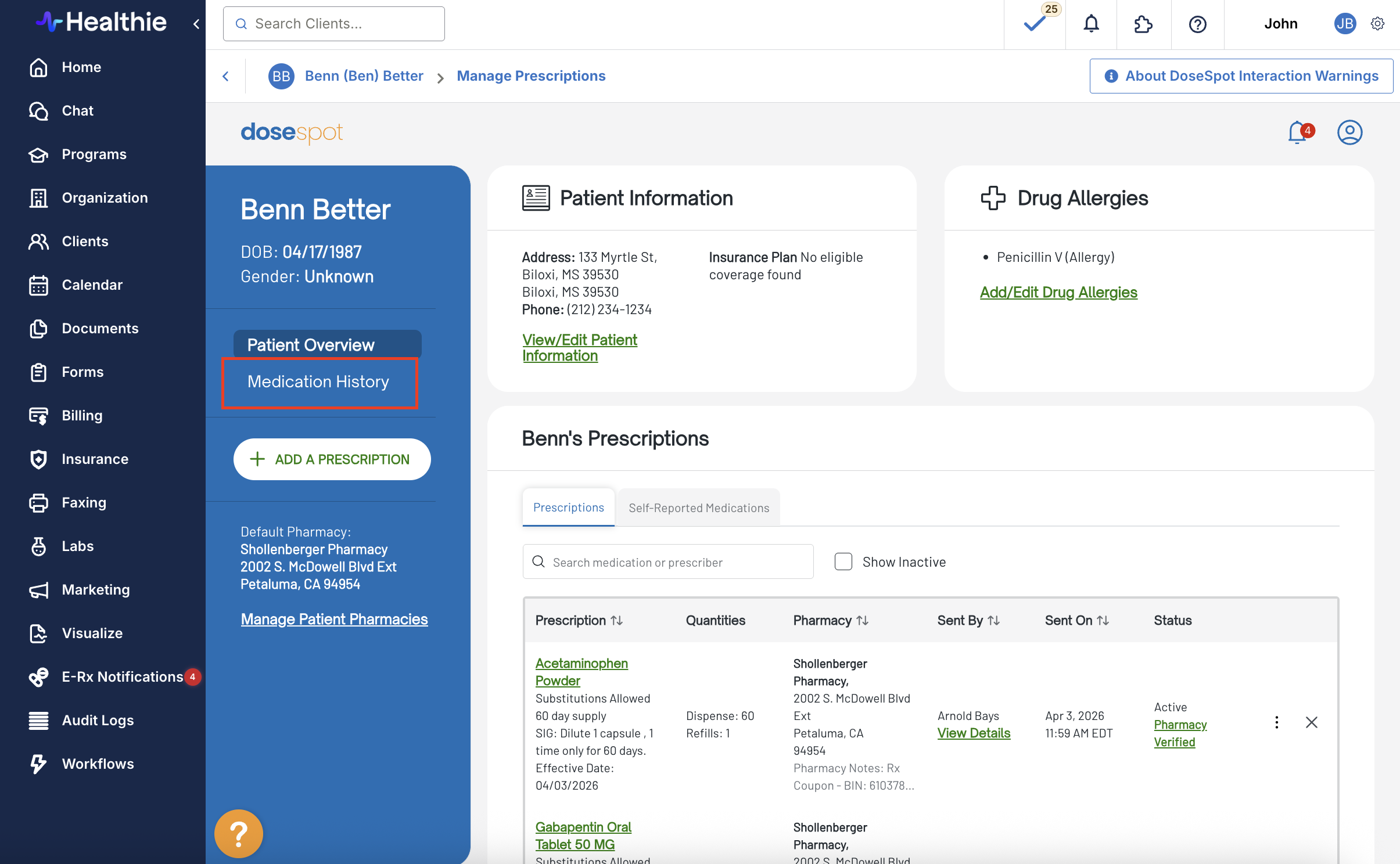This screenshot has width=1400, height=864.
Task: Sort prescriptions by Sent On column
Action: point(1076,620)
